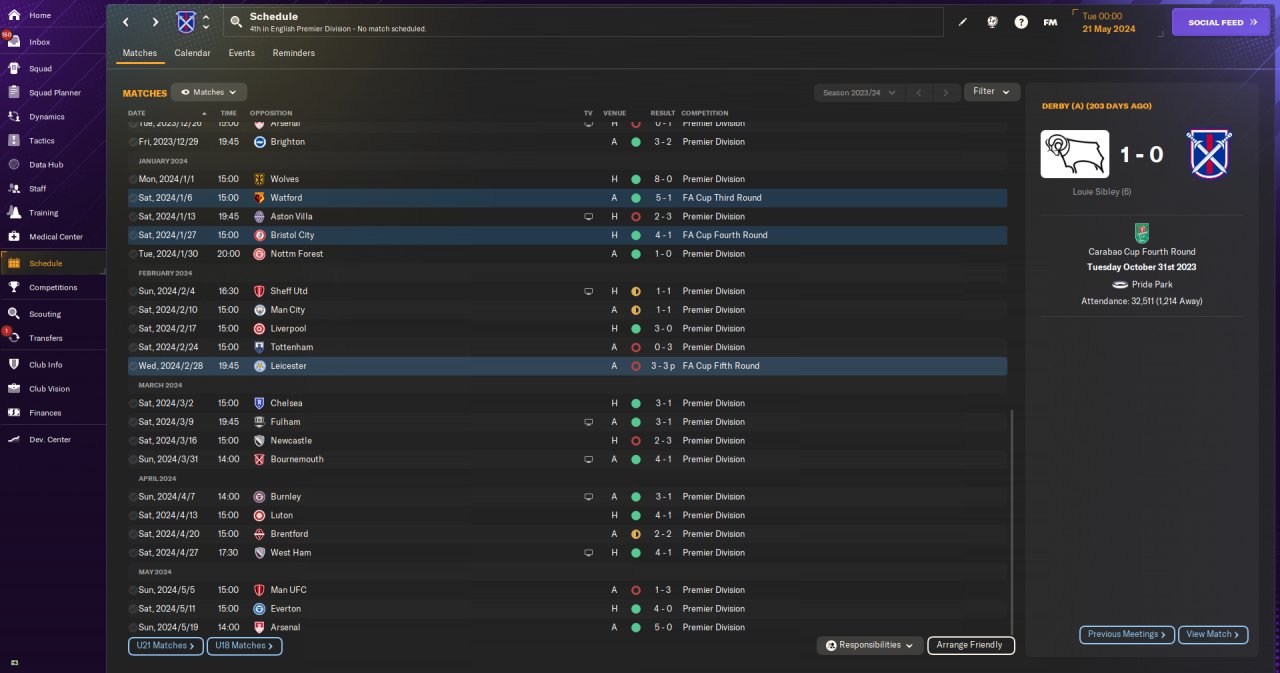Sort by the Opposition column header
Image resolution: width=1280 pixels, height=673 pixels.
point(271,113)
